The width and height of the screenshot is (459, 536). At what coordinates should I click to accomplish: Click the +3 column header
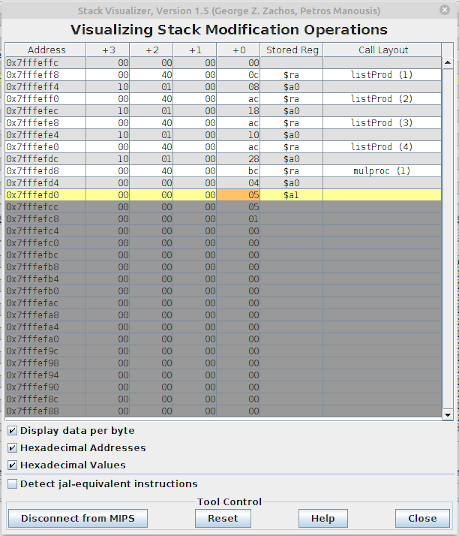pos(108,50)
